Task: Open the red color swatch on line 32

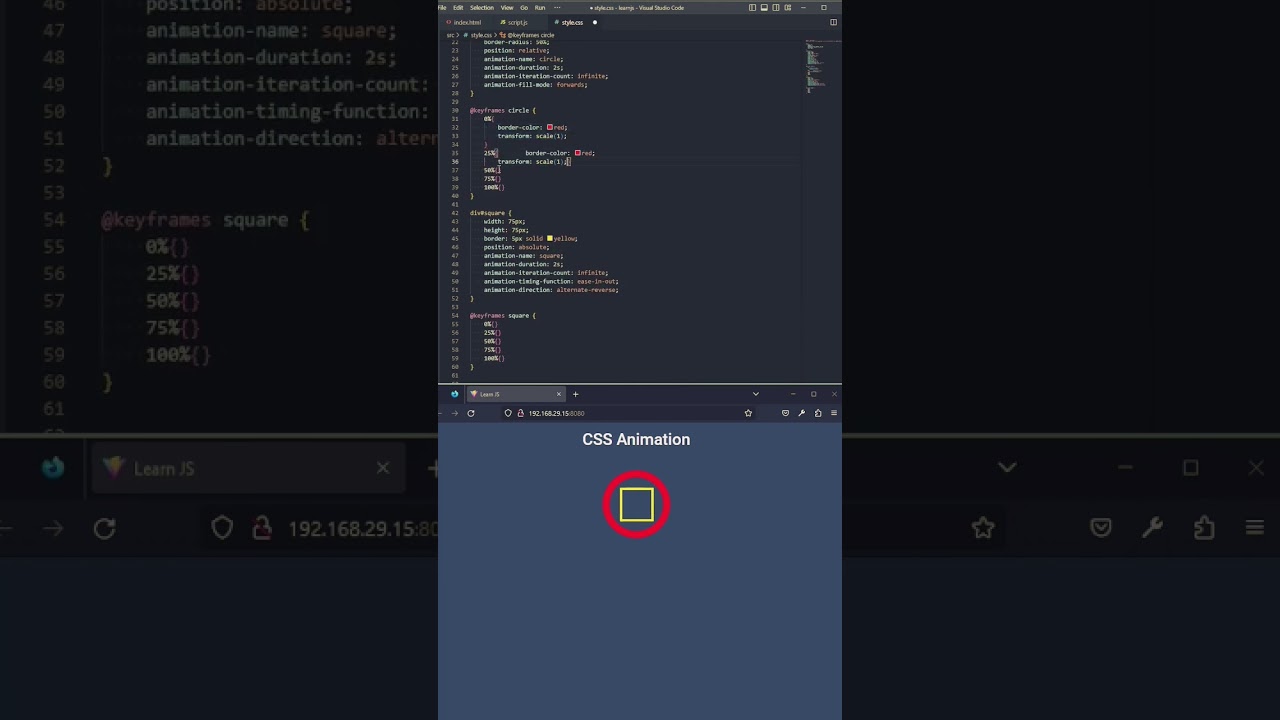Action: (550, 128)
